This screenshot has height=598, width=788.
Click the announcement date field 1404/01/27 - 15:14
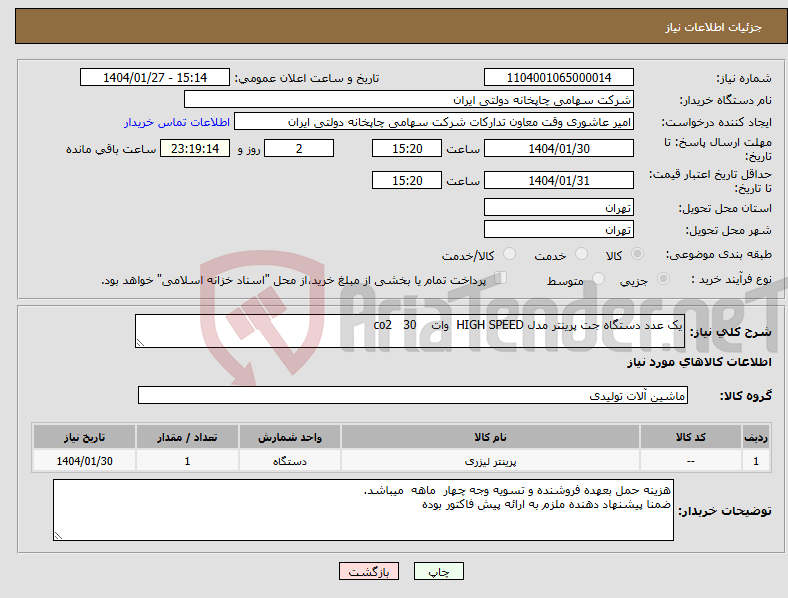(x=155, y=77)
